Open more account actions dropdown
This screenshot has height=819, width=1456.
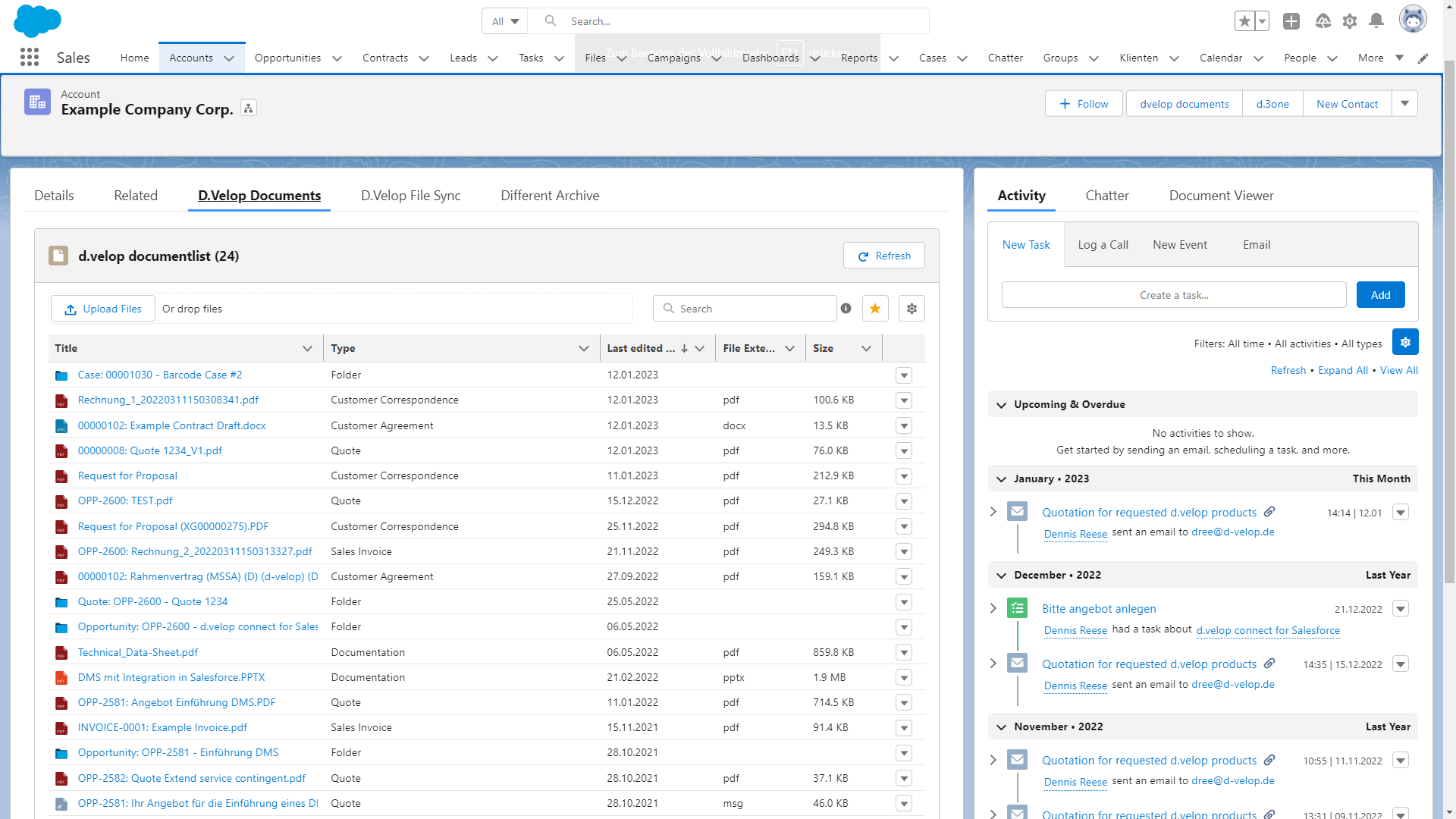1404,104
